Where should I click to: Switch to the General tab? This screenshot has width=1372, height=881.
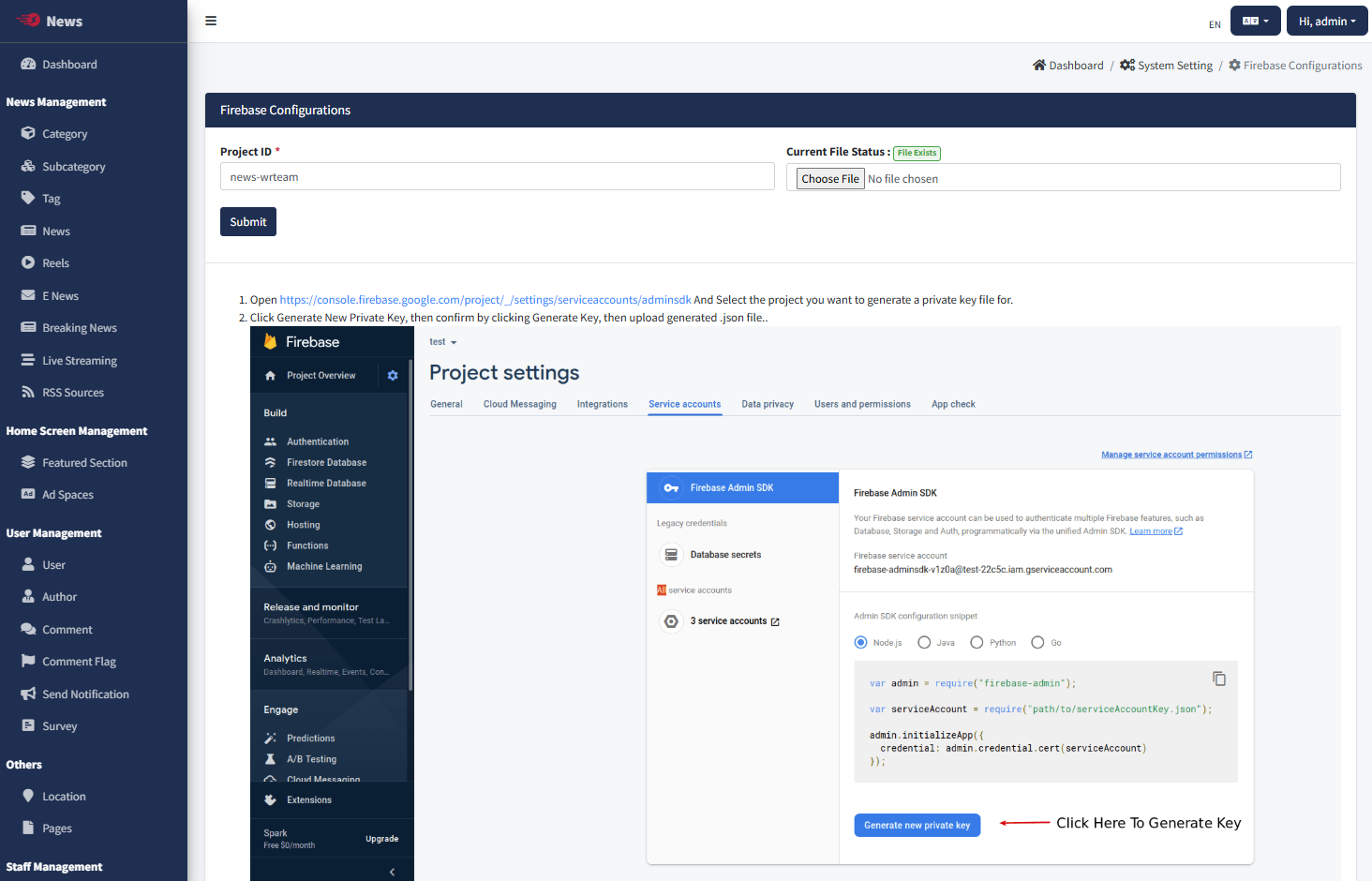(446, 404)
